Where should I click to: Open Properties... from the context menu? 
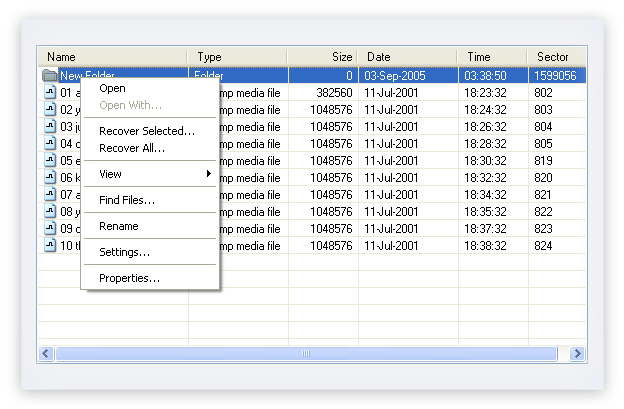[x=150, y=278]
